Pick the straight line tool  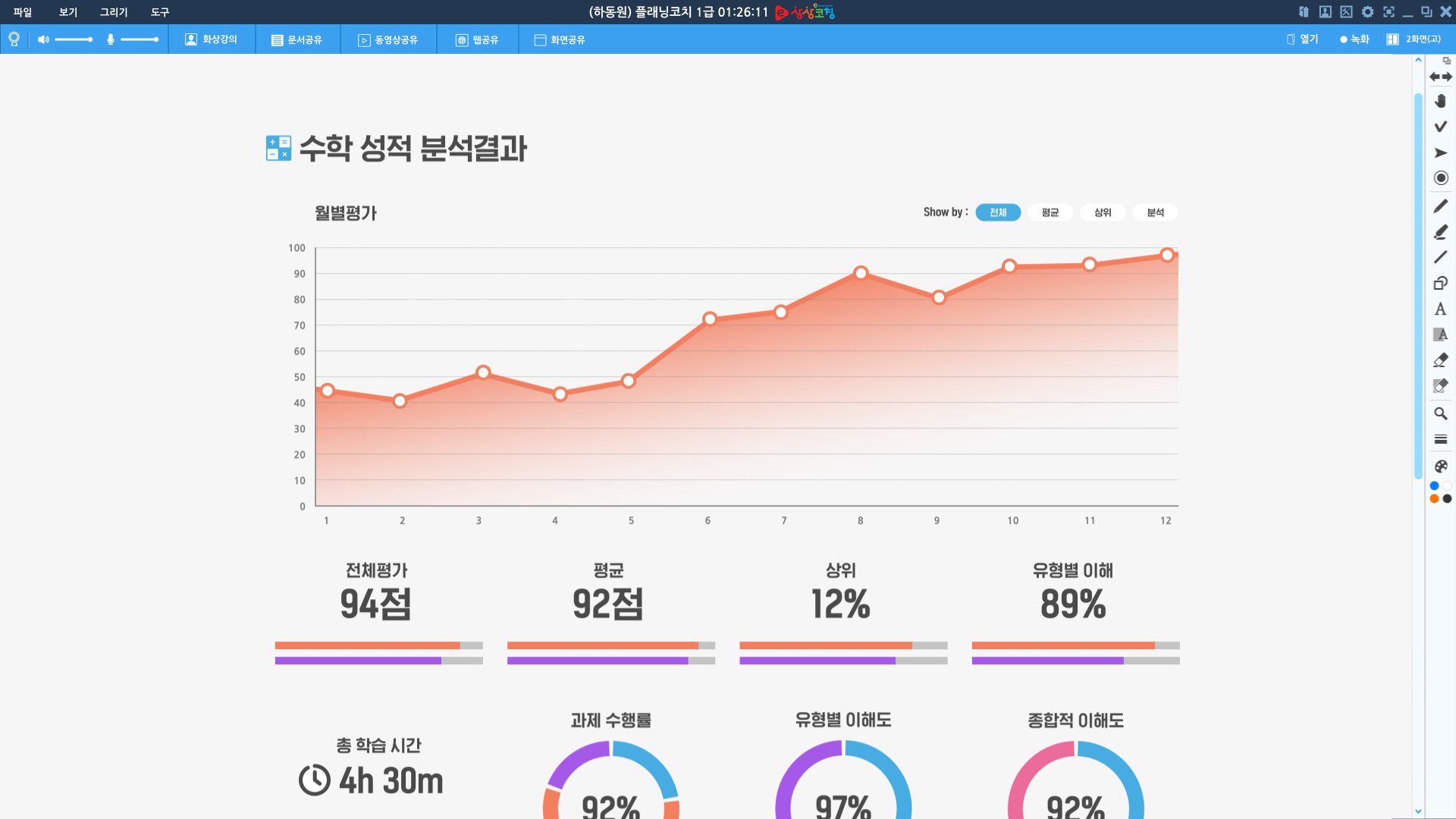tap(1440, 258)
